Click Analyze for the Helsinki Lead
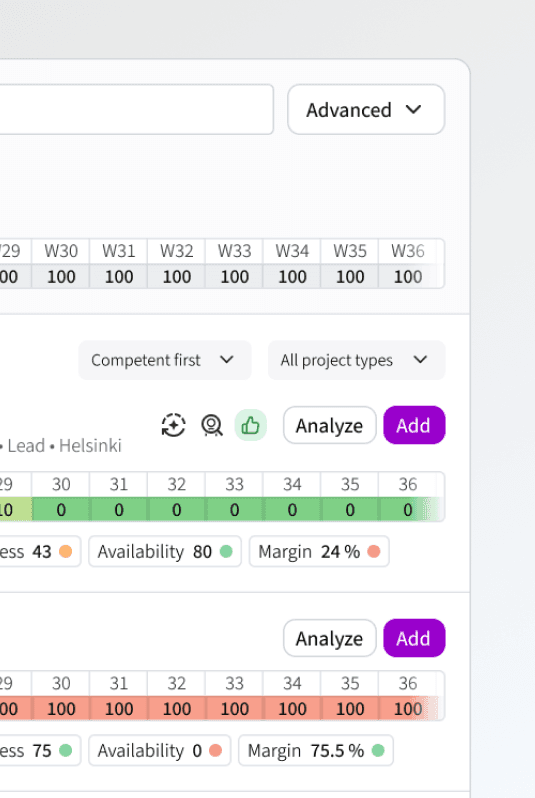 coord(329,425)
